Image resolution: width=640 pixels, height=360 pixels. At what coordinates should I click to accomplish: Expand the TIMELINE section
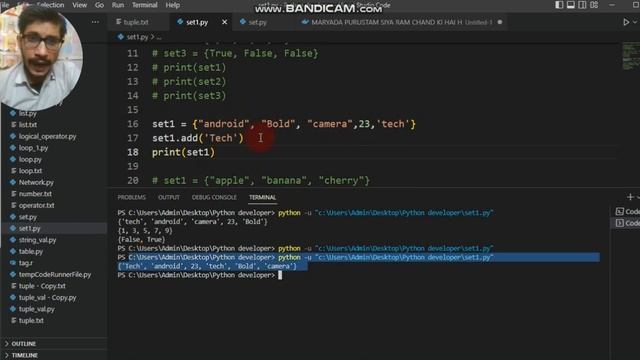click(x=24, y=355)
